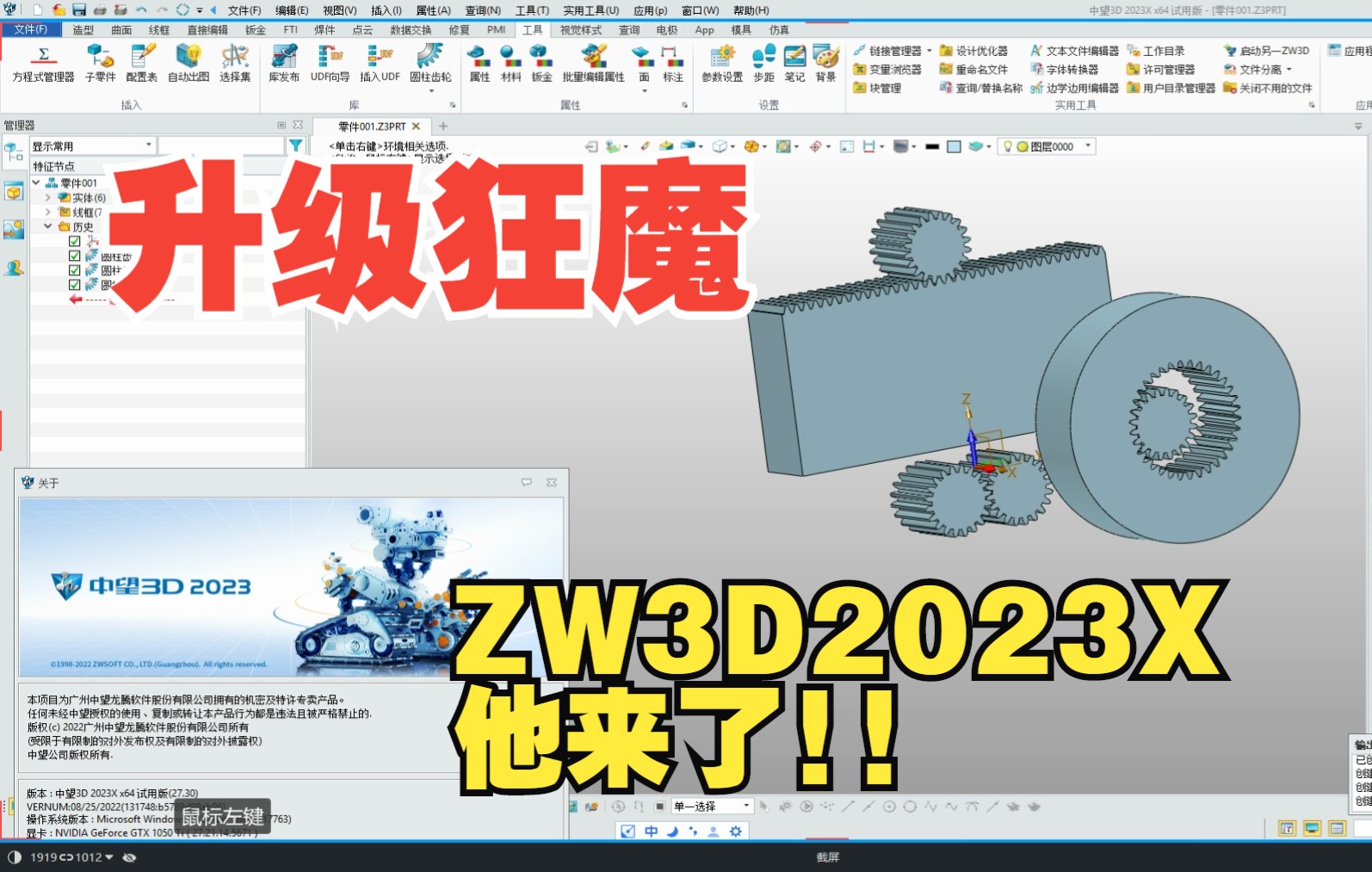The width and height of the screenshot is (1372, 872).
Task: Expand the 实体(6) tree node
Action: (x=48, y=198)
